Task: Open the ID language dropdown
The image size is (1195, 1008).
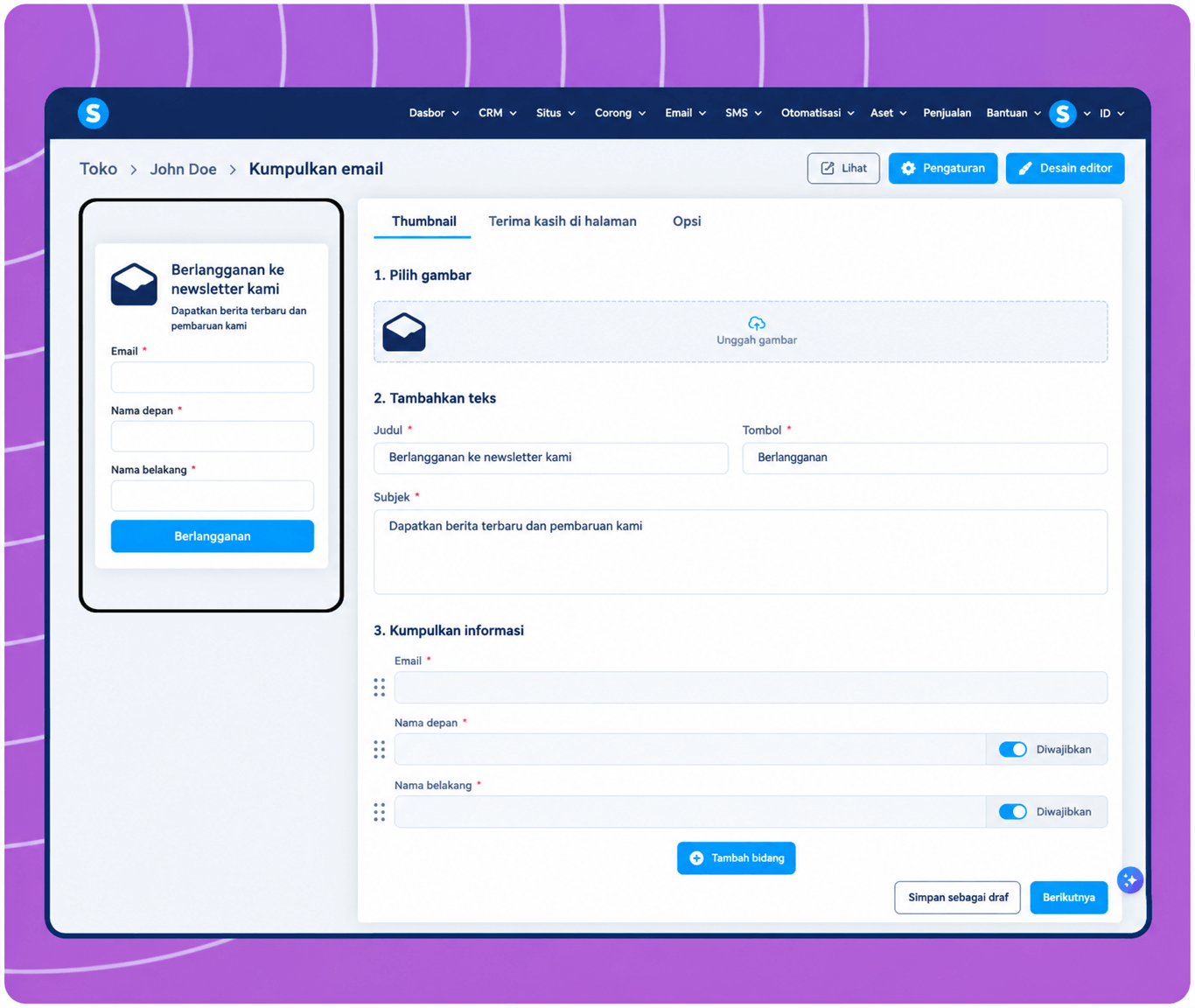Action: 1111,113
